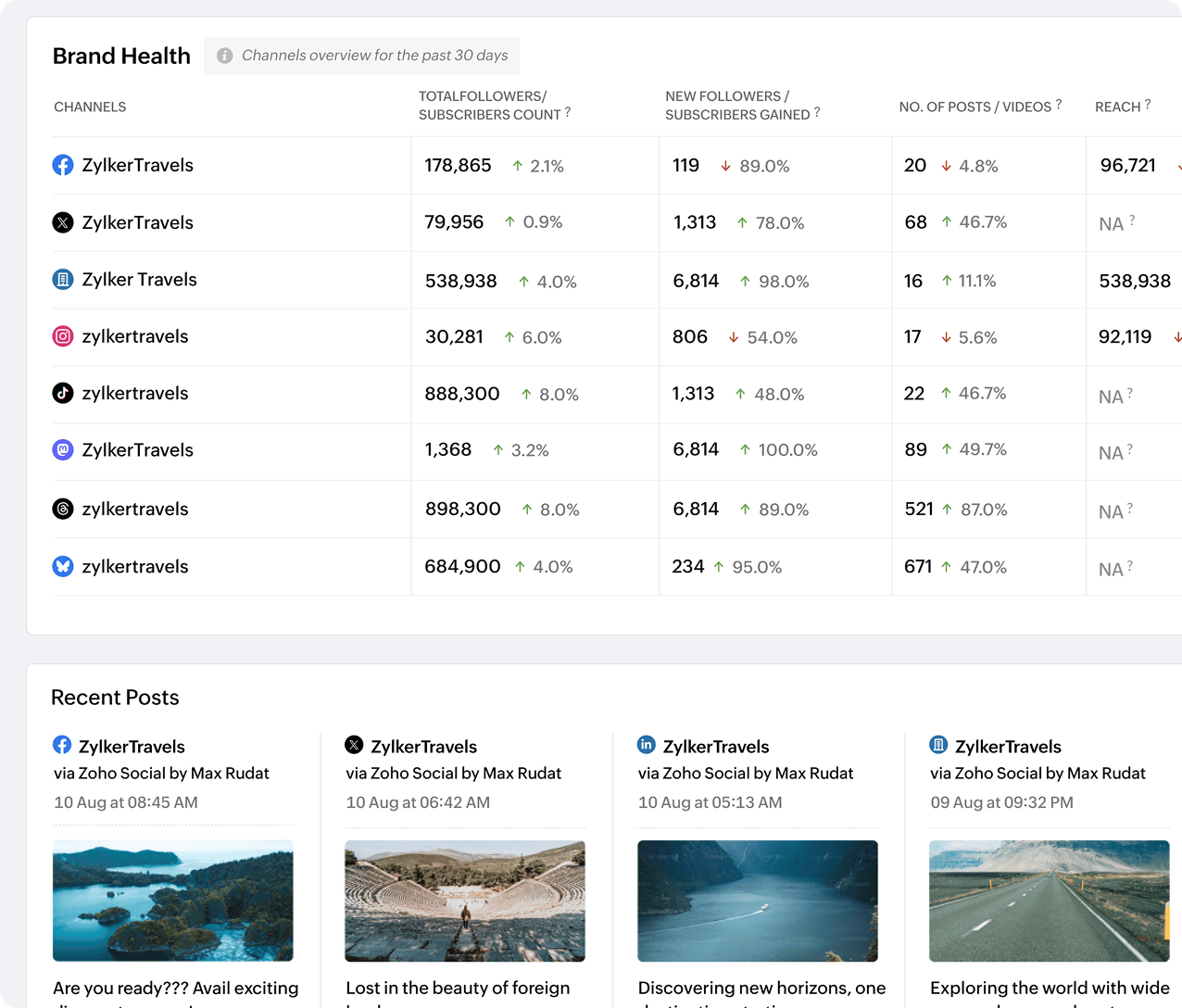Click help mark beside the Reach header
Image resolution: width=1182 pixels, height=1008 pixels.
[1148, 105]
